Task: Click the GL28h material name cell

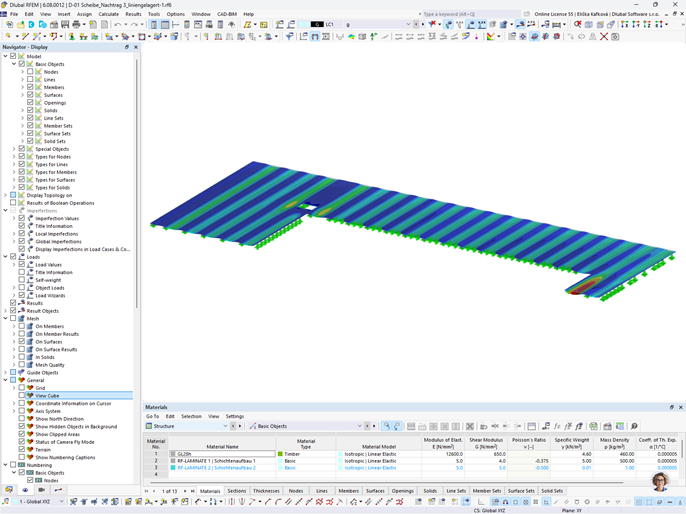Action: tap(222, 454)
